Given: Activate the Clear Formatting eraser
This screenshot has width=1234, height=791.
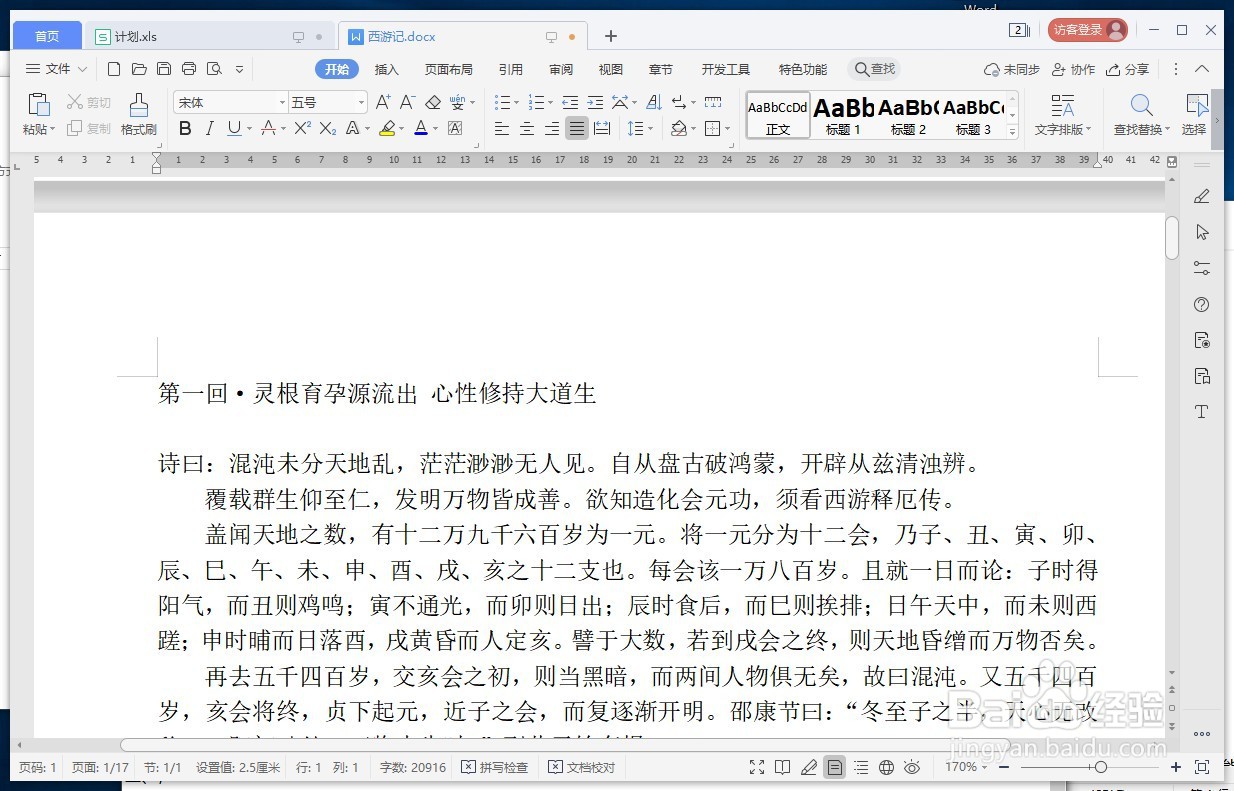Looking at the screenshot, I should [431, 102].
